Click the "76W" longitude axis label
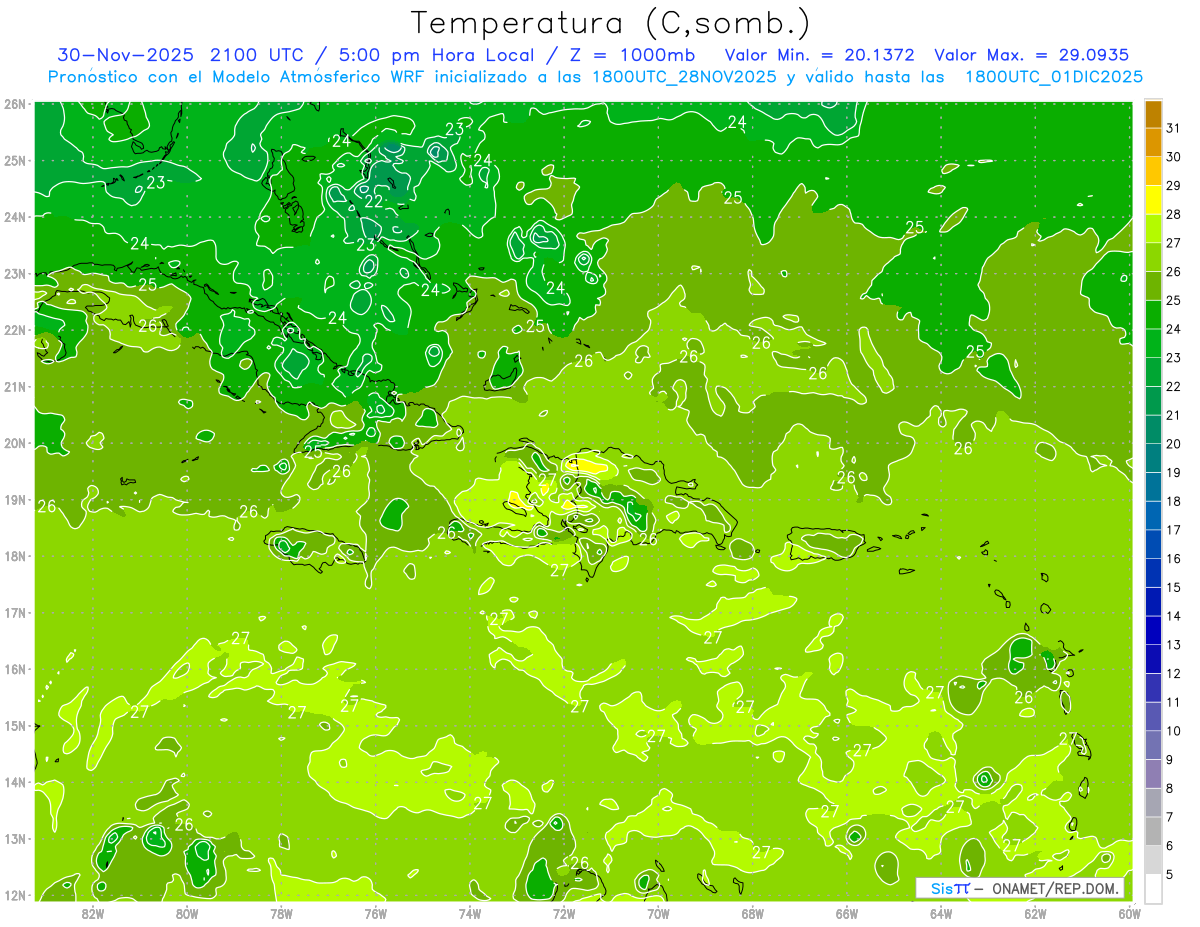 point(375,913)
